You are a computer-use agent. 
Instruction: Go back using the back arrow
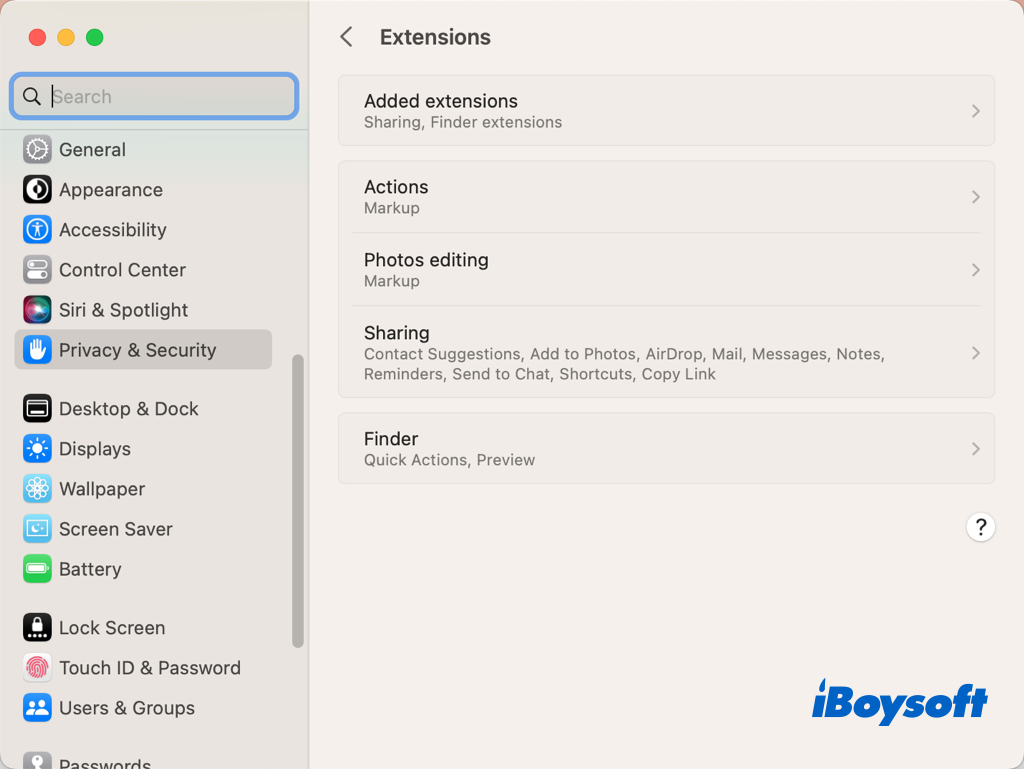coord(346,37)
